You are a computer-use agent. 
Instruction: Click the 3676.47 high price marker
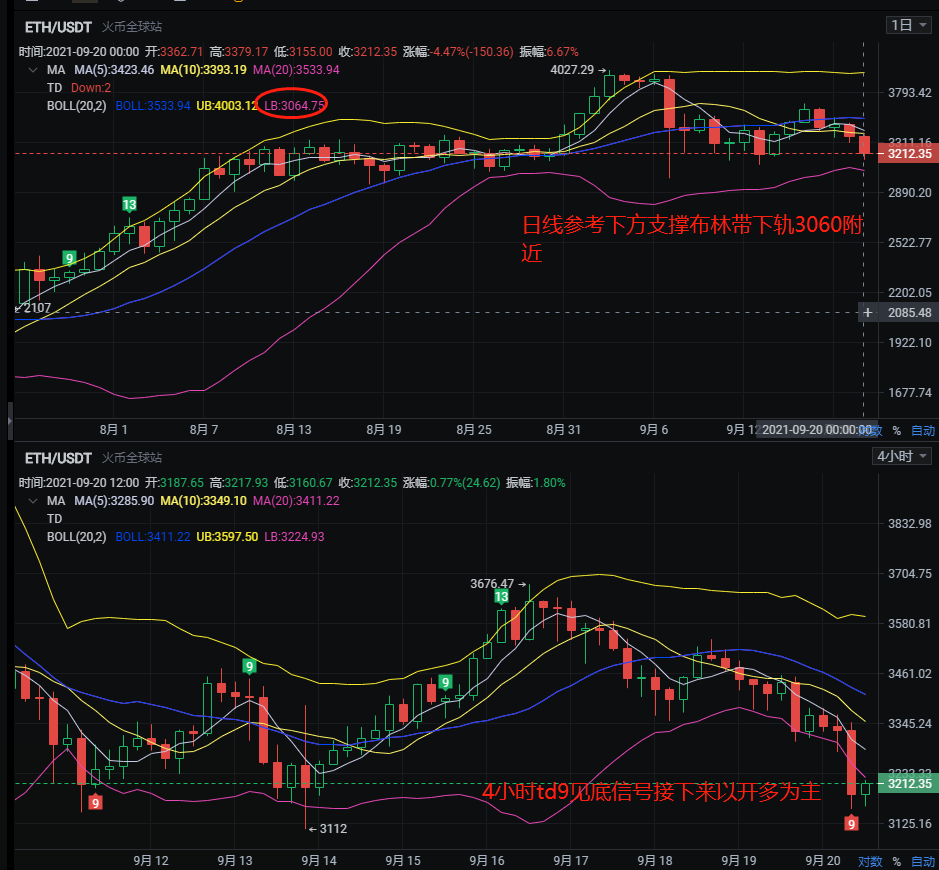tap(498, 583)
